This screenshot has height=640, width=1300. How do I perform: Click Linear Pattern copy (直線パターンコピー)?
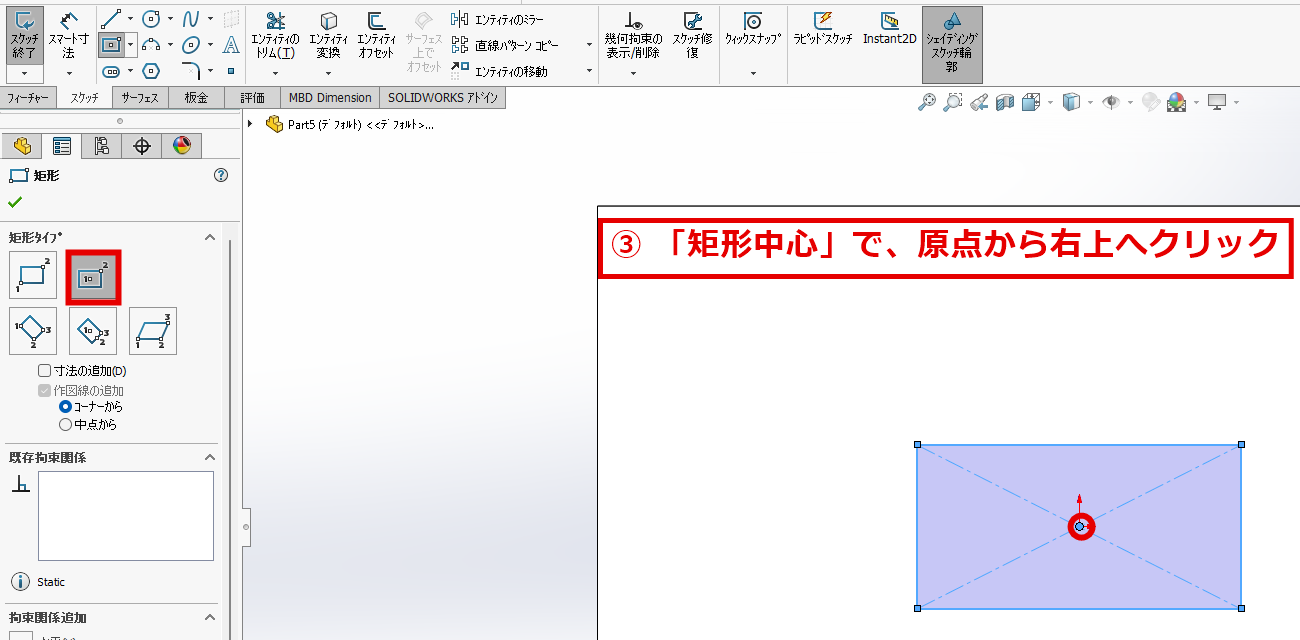(x=504, y=45)
